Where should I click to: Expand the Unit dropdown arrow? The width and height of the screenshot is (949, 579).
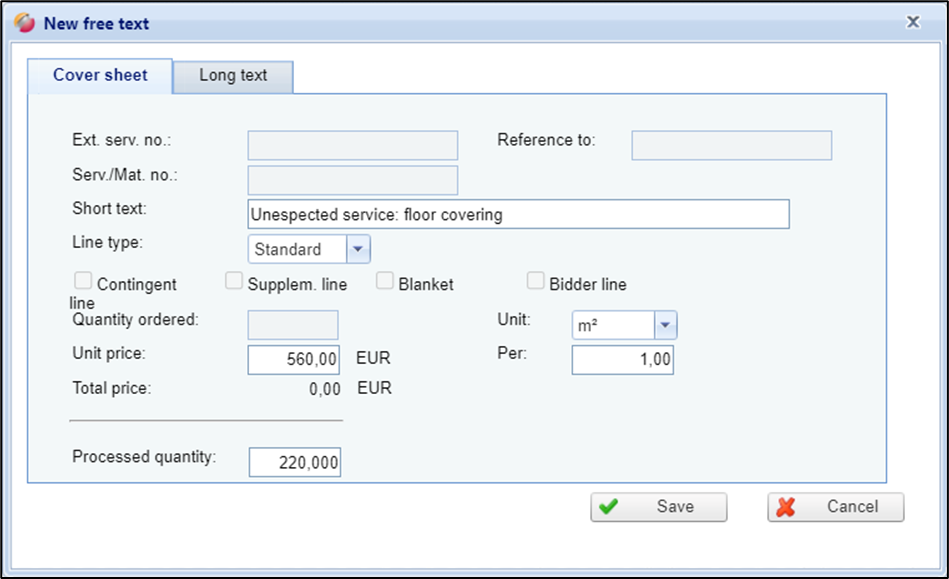(665, 325)
